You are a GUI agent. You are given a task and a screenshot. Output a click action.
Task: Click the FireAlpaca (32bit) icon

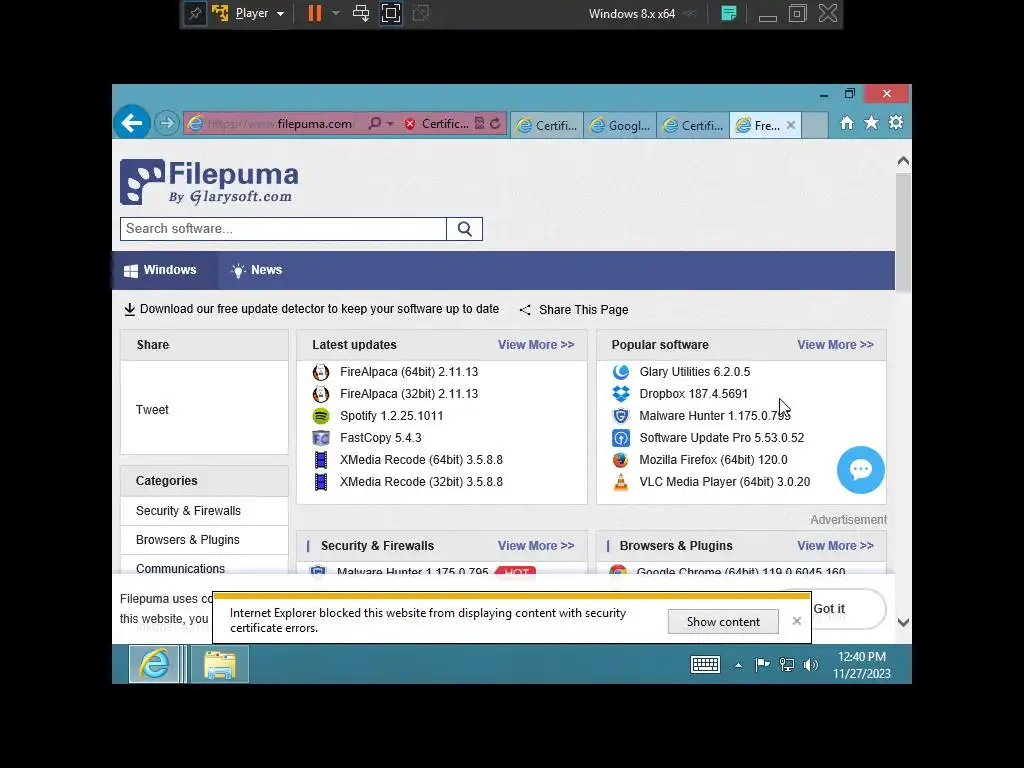click(321, 394)
